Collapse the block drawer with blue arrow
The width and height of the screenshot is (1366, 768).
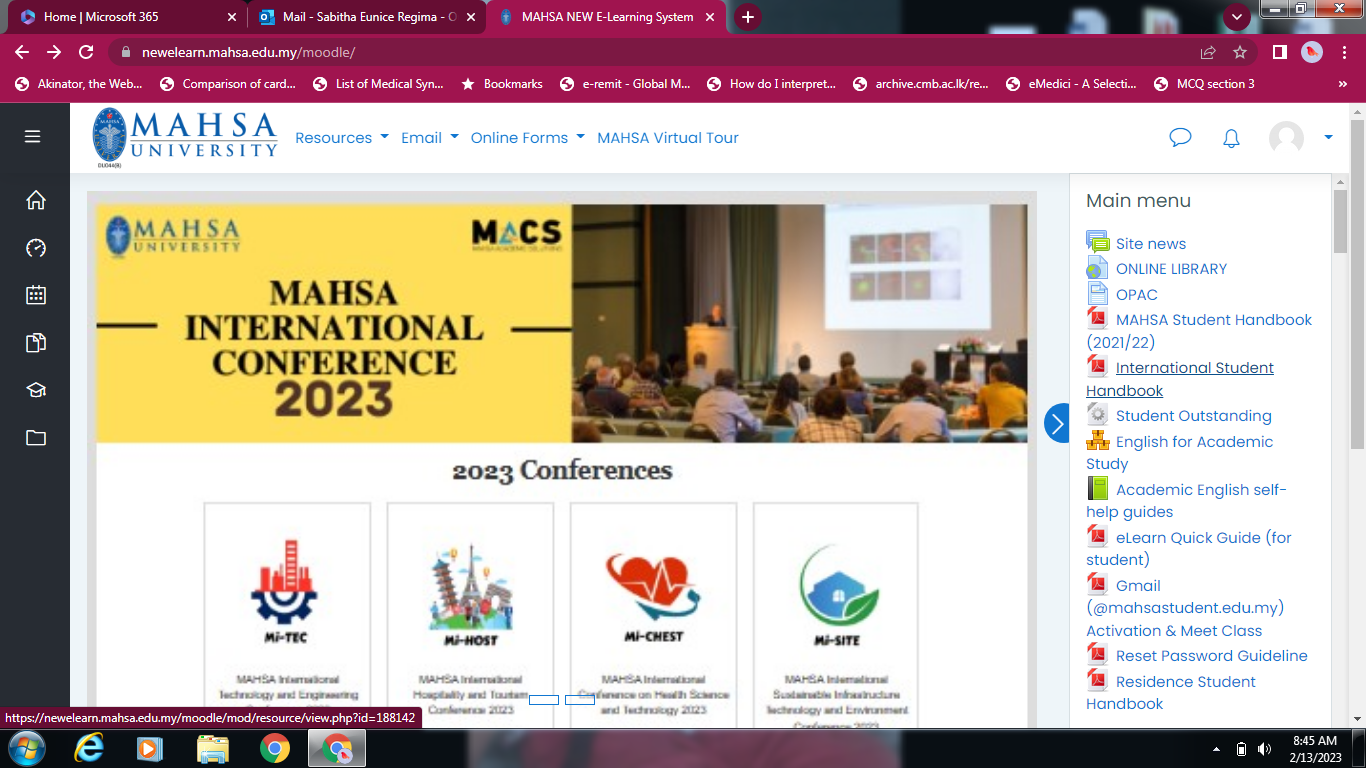point(1057,423)
